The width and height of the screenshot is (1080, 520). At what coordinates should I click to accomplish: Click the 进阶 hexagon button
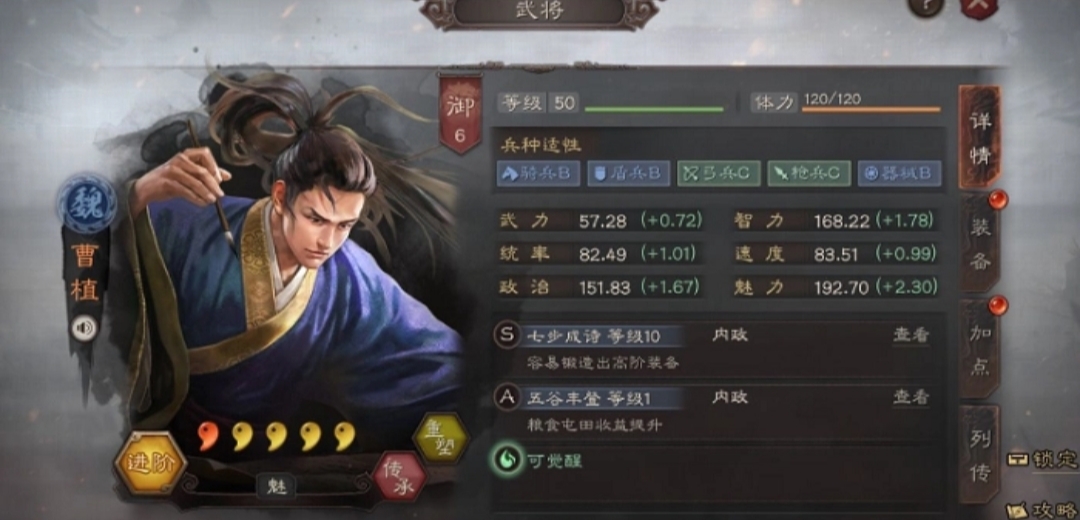click(149, 464)
